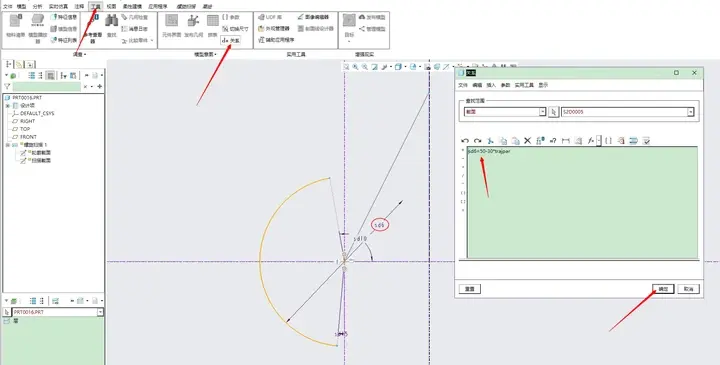Viewport: 720px width, 365px height.
Task: Click the OK button in Relations dialog
Action: 663,289
